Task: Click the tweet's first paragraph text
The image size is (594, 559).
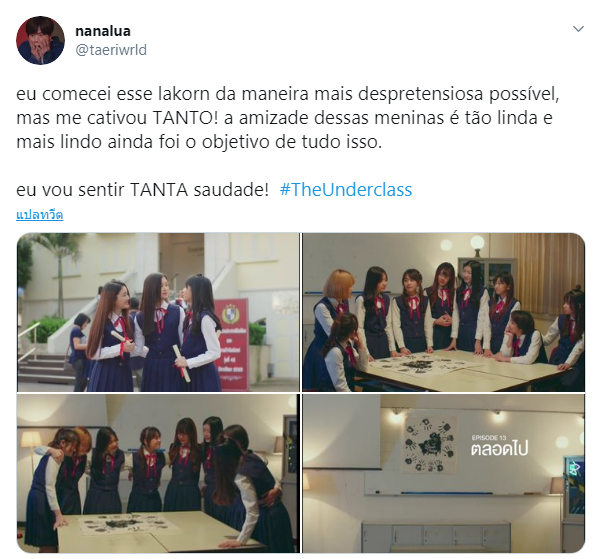Action: click(288, 118)
